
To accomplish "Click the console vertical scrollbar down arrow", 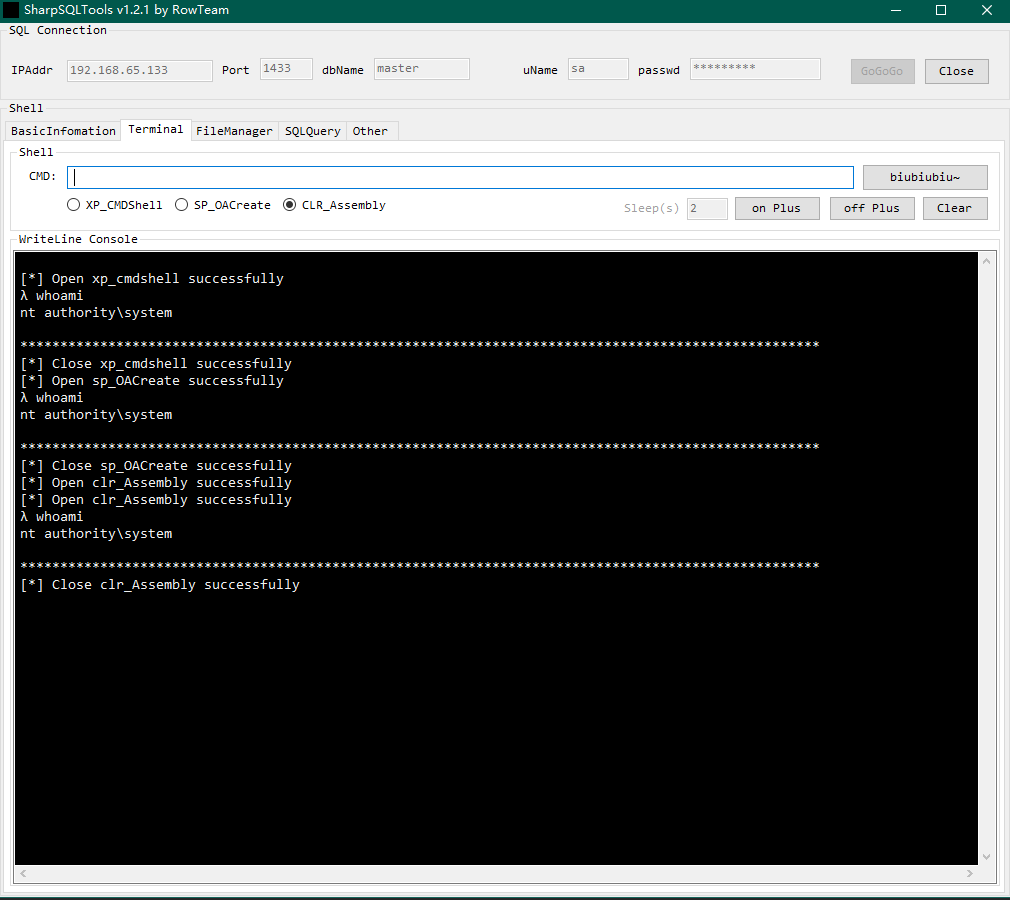I will tap(986, 857).
